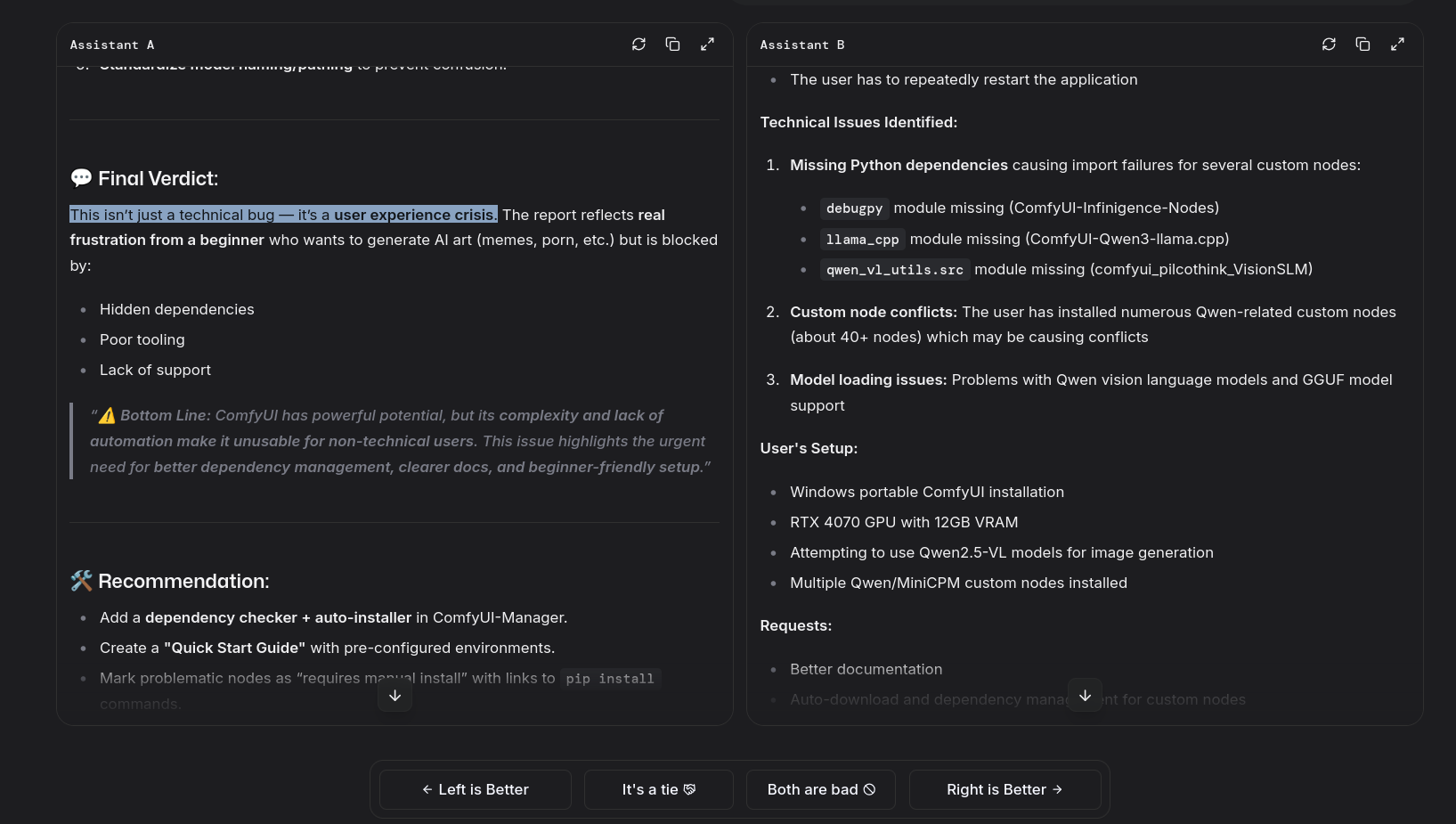Image resolution: width=1456 pixels, height=824 pixels.
Task: Click the 'qwen_vl_utils.src' code label
Action: tap(894, 270)
